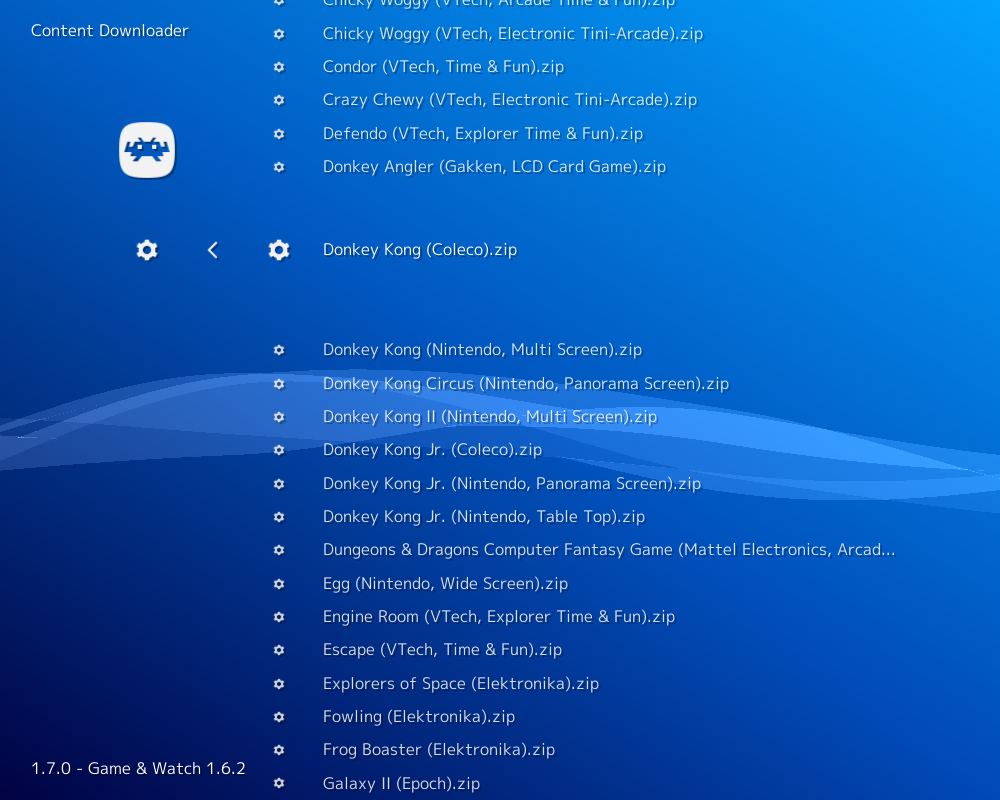This screenshot has width=1000, height=800.
Task: Select 'Frog Boaster (Elektronika).zip'
Action: click(x=439, y=750)
